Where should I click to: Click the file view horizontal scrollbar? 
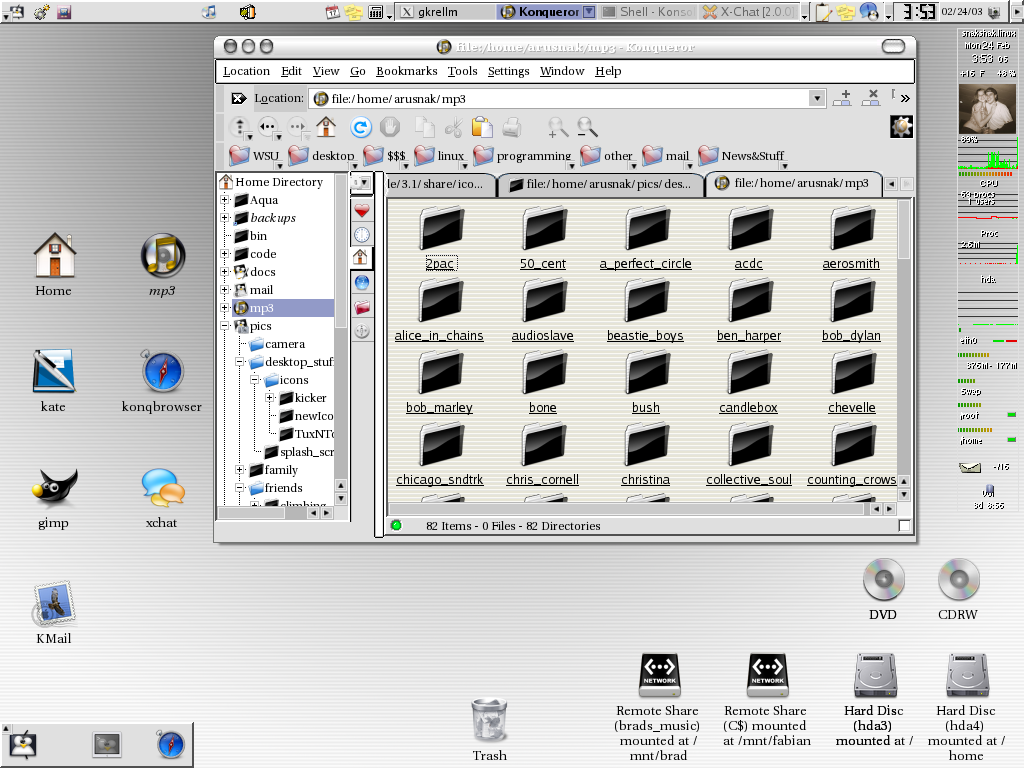627,508
